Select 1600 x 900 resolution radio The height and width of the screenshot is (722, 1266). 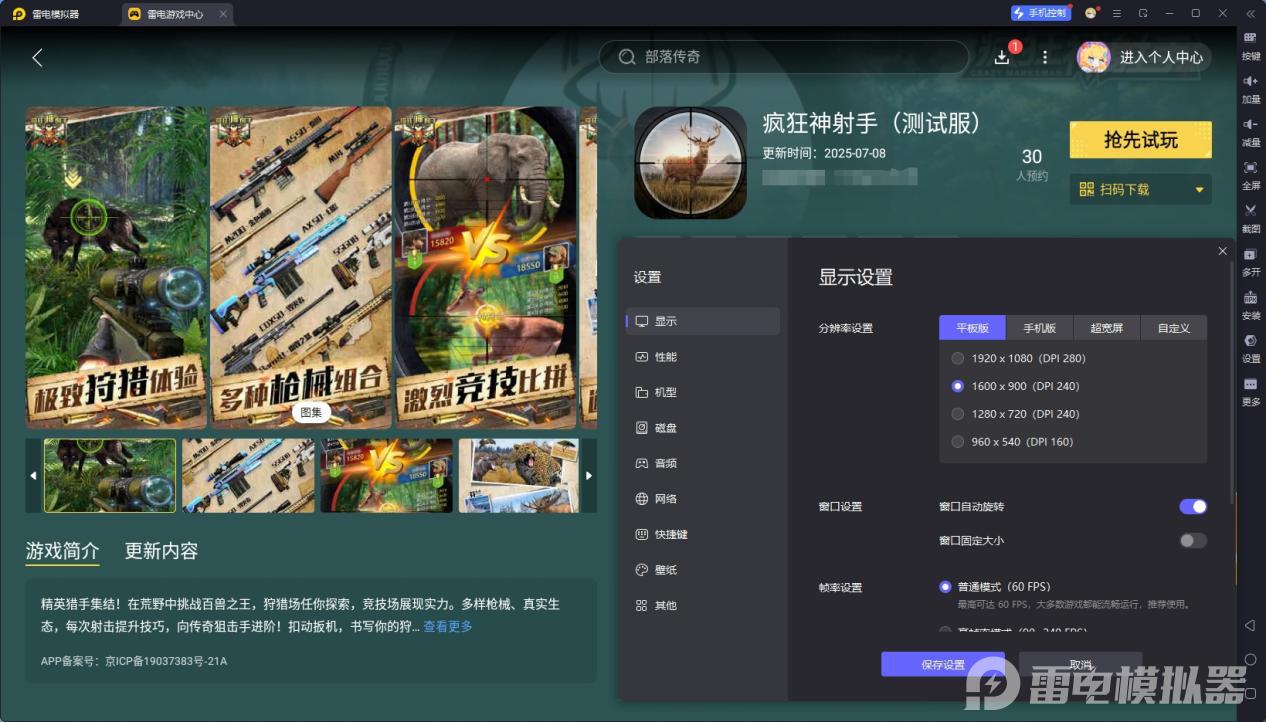958,386
